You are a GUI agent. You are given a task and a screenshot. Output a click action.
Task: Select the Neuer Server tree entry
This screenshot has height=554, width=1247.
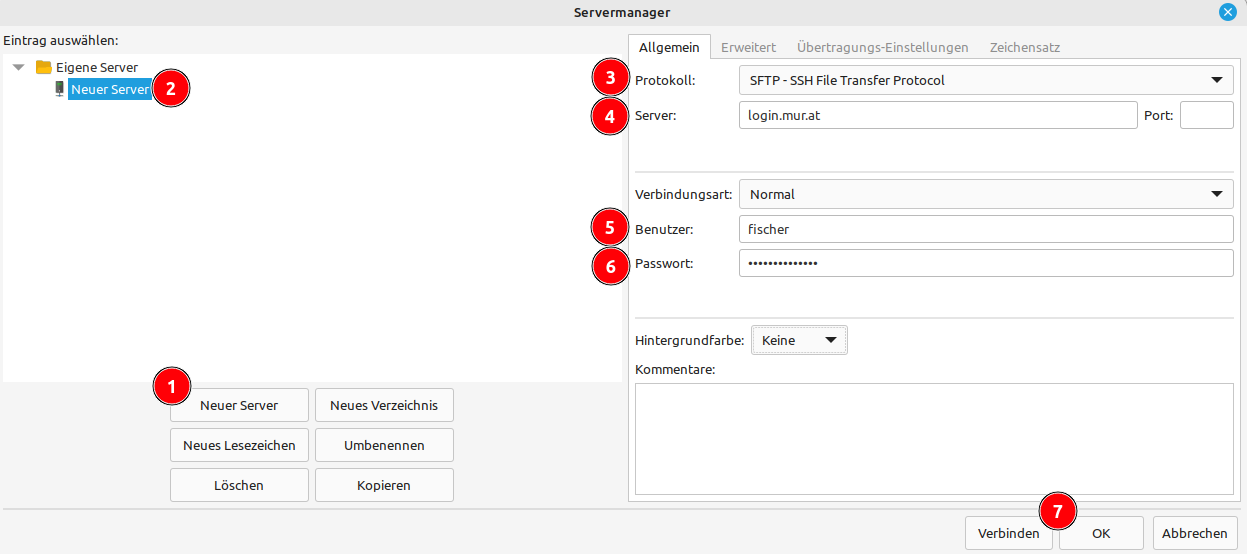coord(110,89)
